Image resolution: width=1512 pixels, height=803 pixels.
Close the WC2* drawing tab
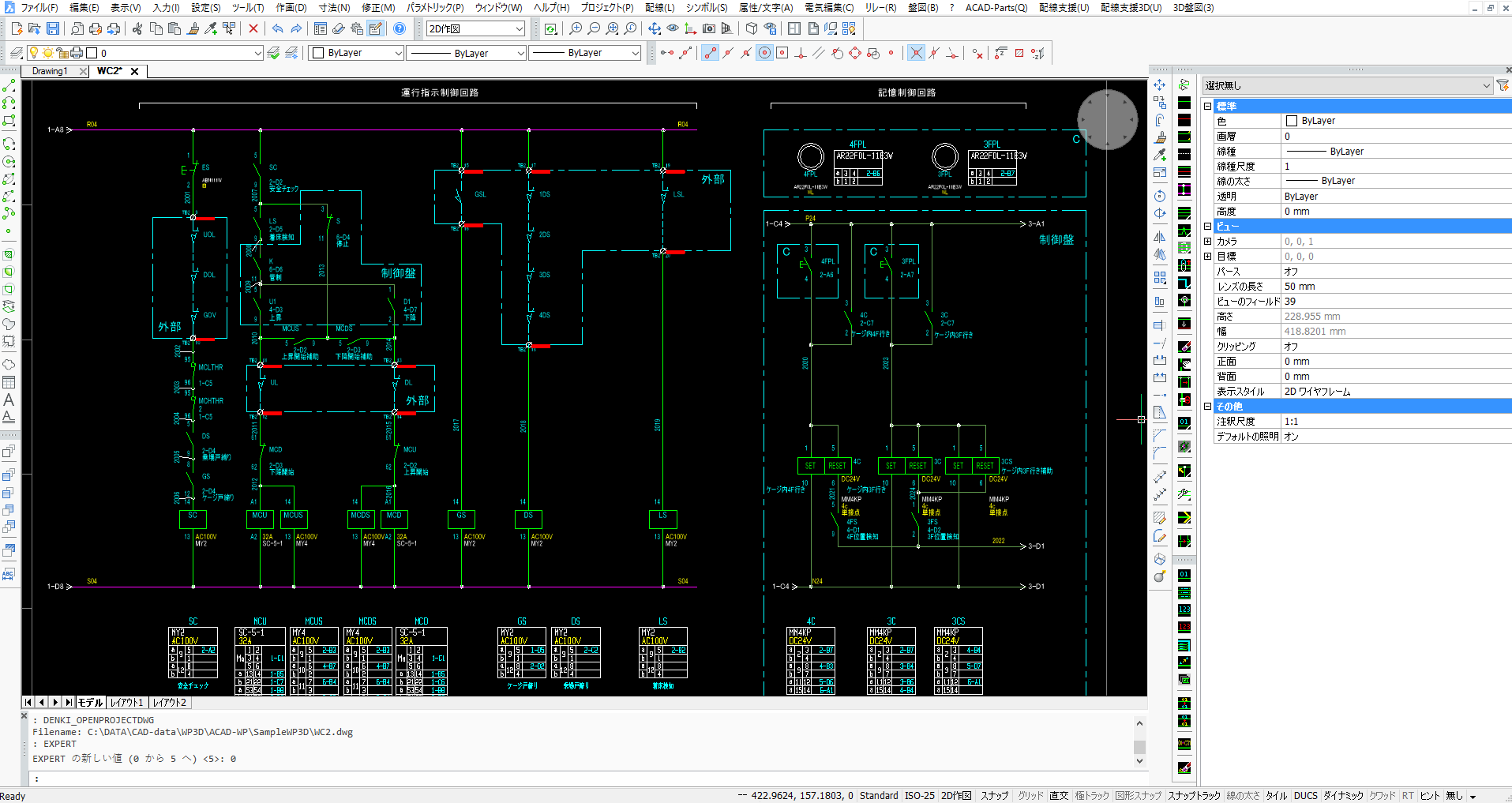coord(134,71)
